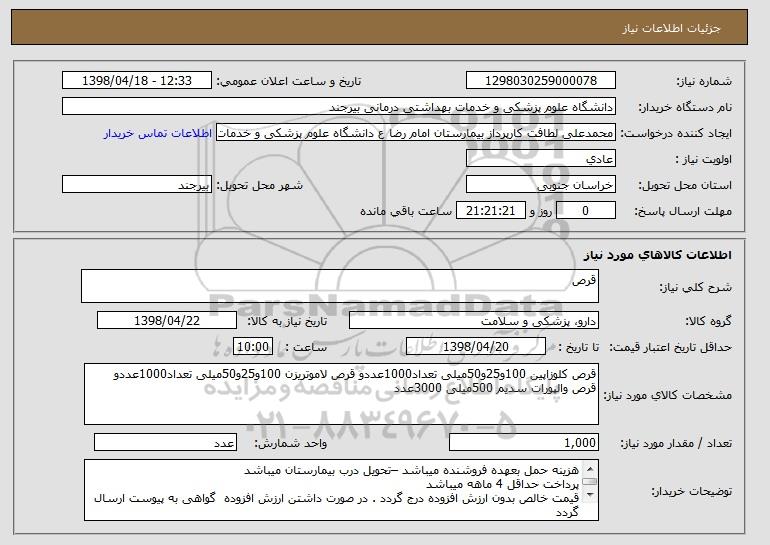Screen dimensions: 770x545
Task: Click the label شهر محل تحویل
Action: pos(260,185)
